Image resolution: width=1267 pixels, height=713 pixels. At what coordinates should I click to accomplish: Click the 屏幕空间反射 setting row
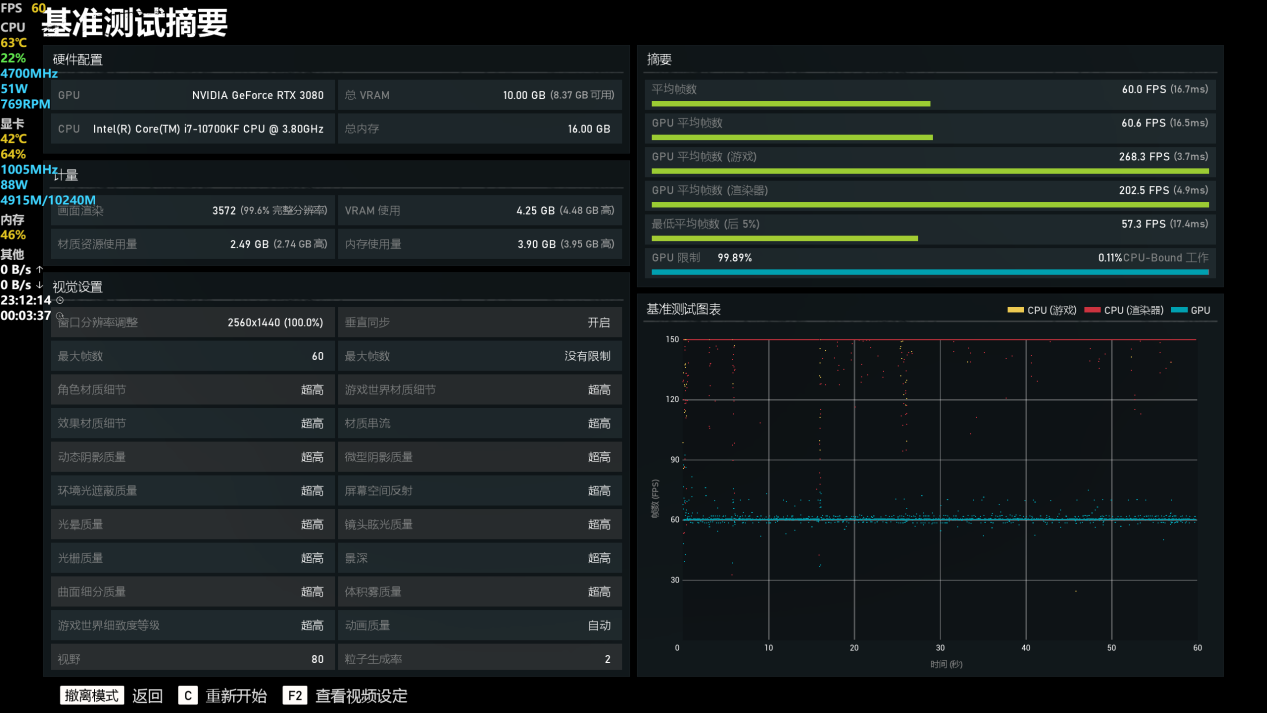480,491
